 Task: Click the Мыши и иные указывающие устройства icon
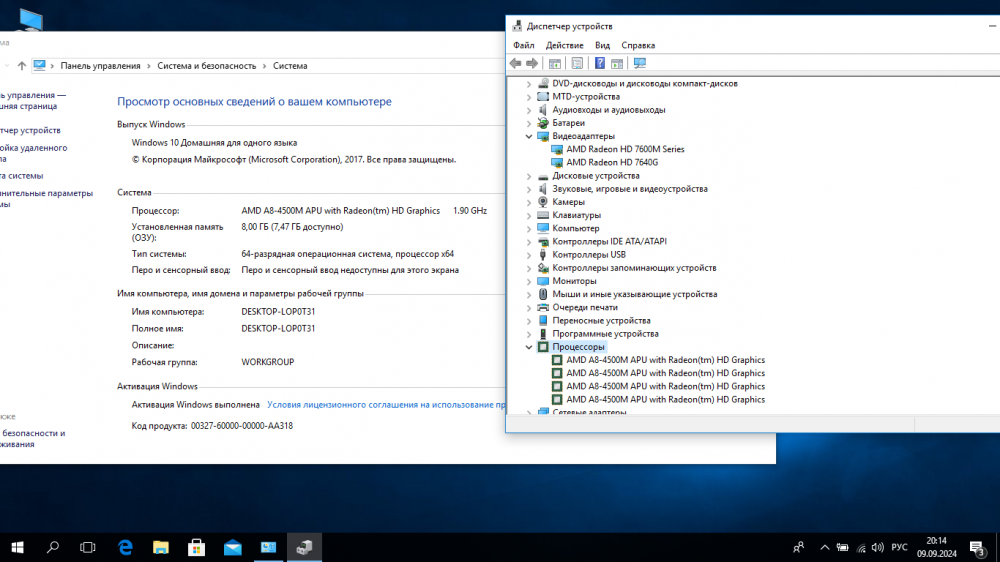click(543, 294)
